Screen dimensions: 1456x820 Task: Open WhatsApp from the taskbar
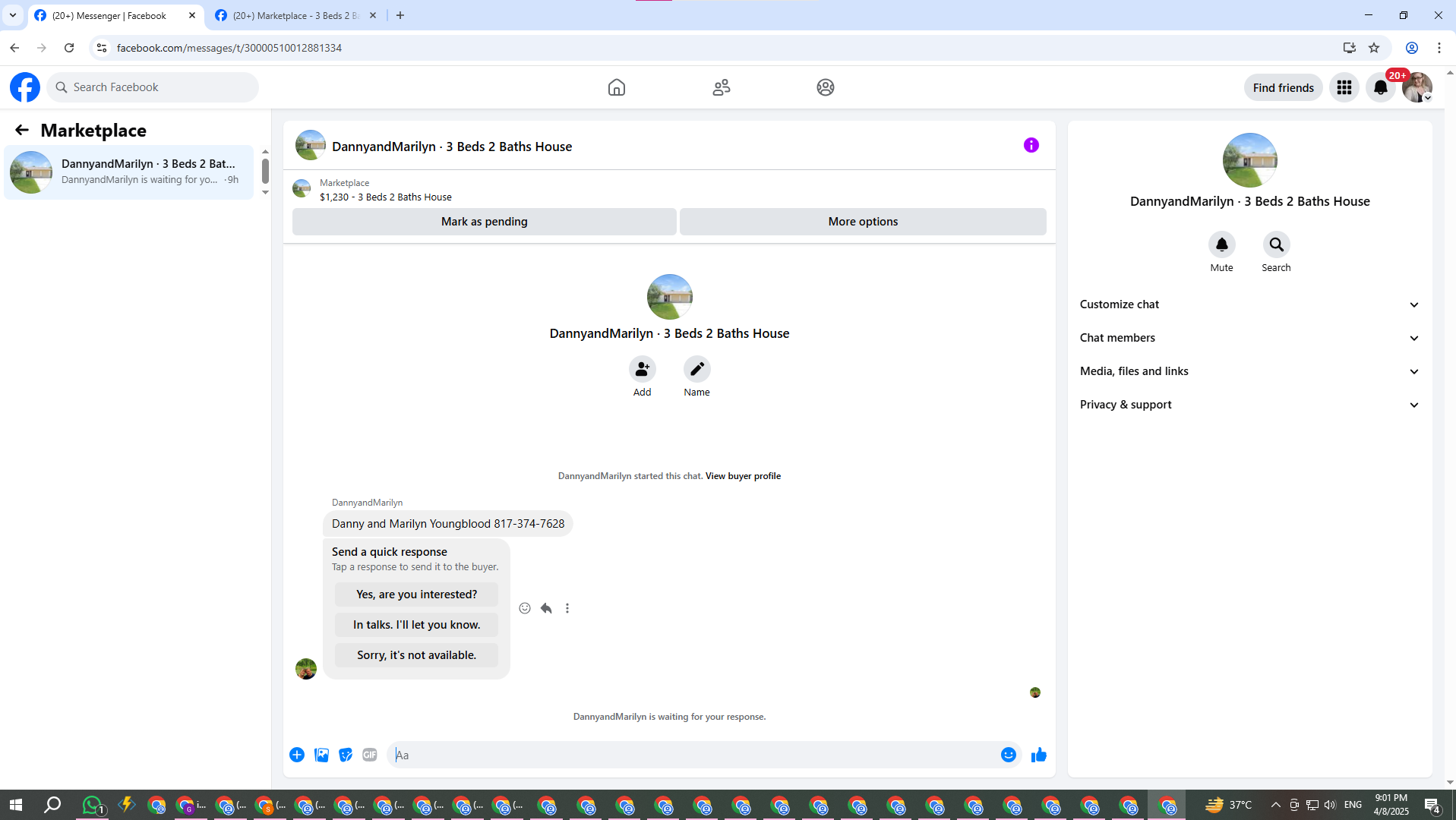(x=92, y=805)
